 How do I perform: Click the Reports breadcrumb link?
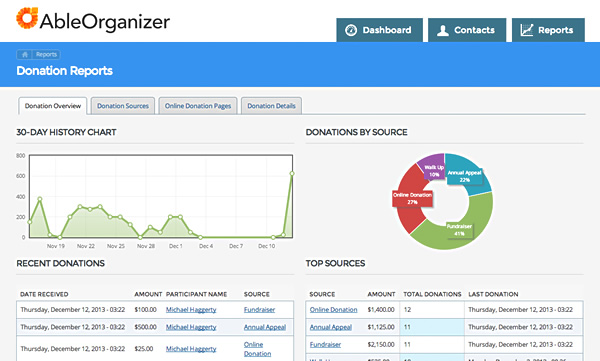pyautogui.click(x=46, y=54)
